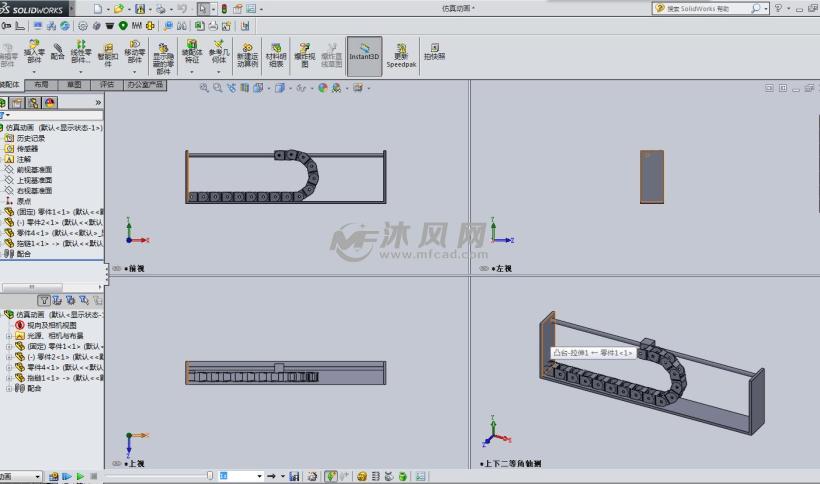
Task: Toggle the left view (左视) link eye icon
Action: tap(484, 269)
